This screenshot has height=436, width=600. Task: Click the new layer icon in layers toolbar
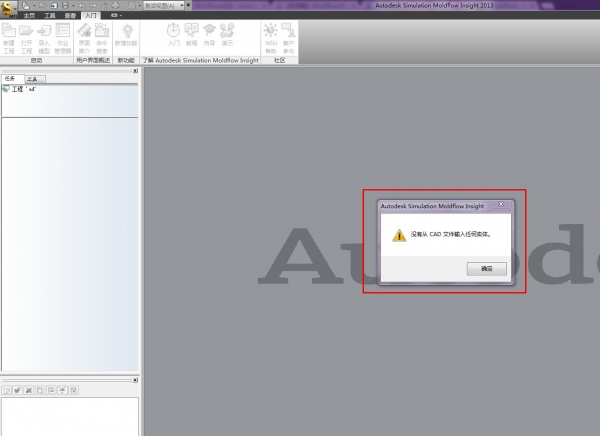[x=6, y=390]
